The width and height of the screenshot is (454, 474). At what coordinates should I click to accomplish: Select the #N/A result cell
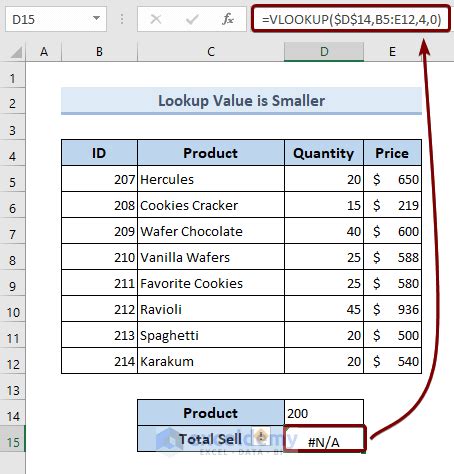(x=324, y=439)
